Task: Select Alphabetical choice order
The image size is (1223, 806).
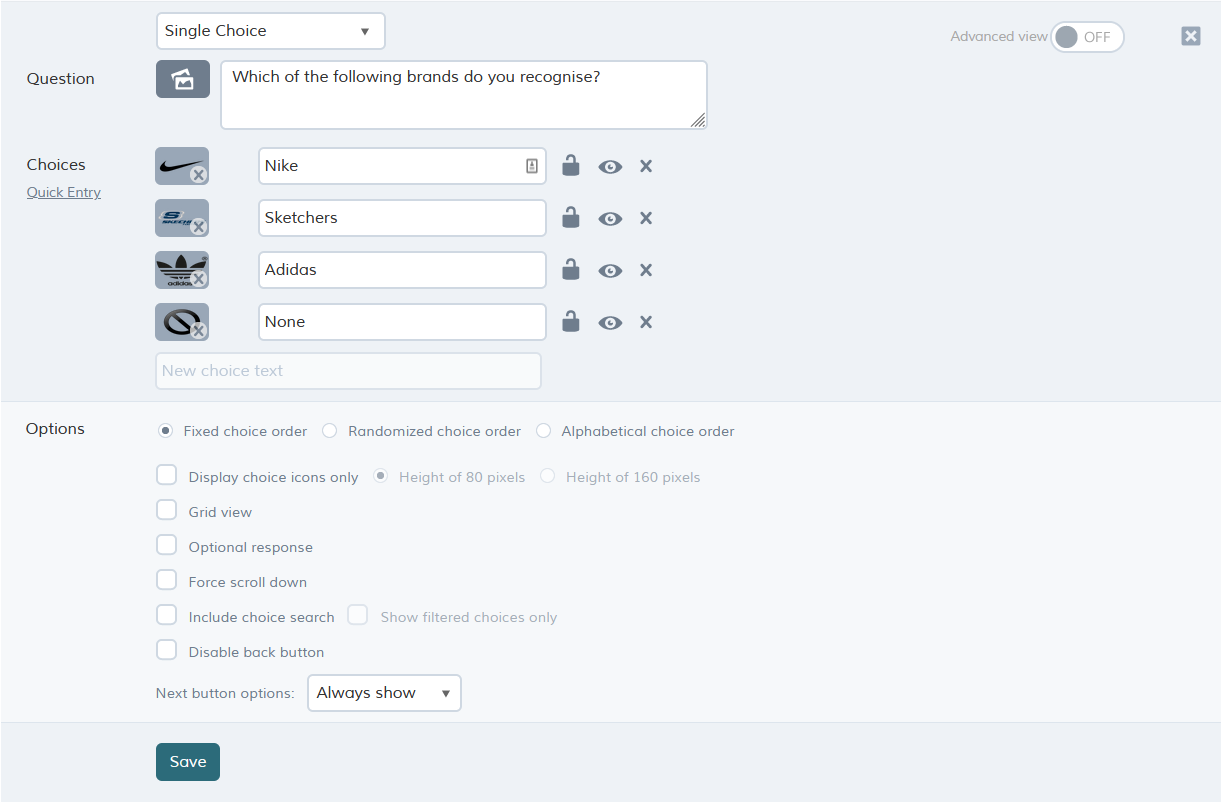Action: coord(544,431)
